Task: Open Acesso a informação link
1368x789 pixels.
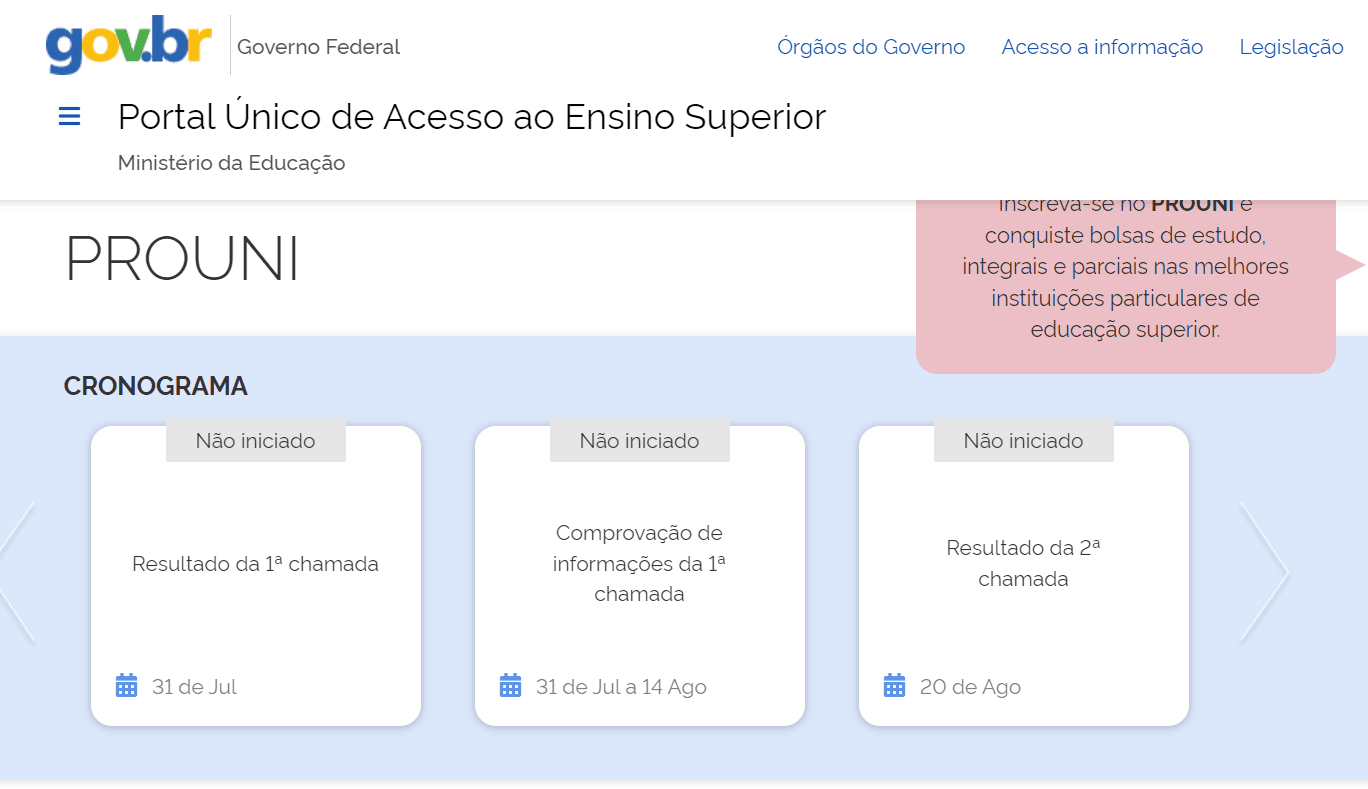Action: (x=1102, y=47)
